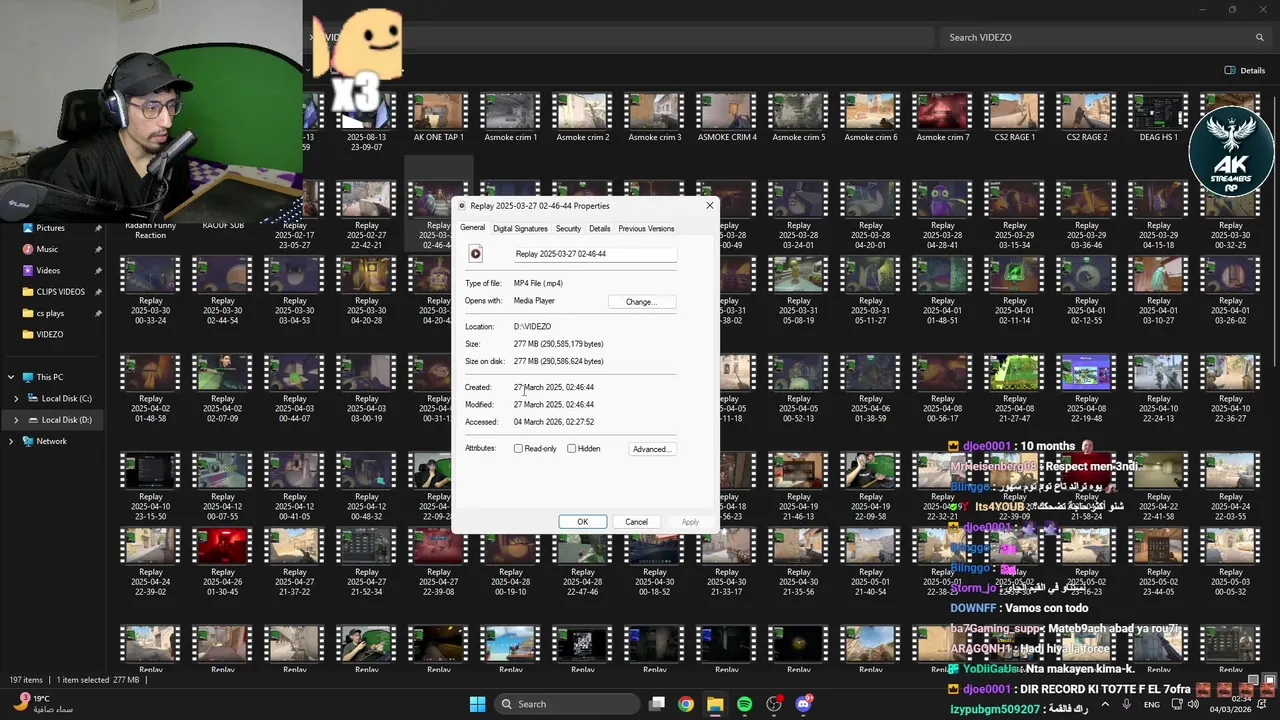The width and height of the screenshot is (1280, 720).
Task: Toggle the Details pane button in Explorer
Action: click(x=1245, y=70)
